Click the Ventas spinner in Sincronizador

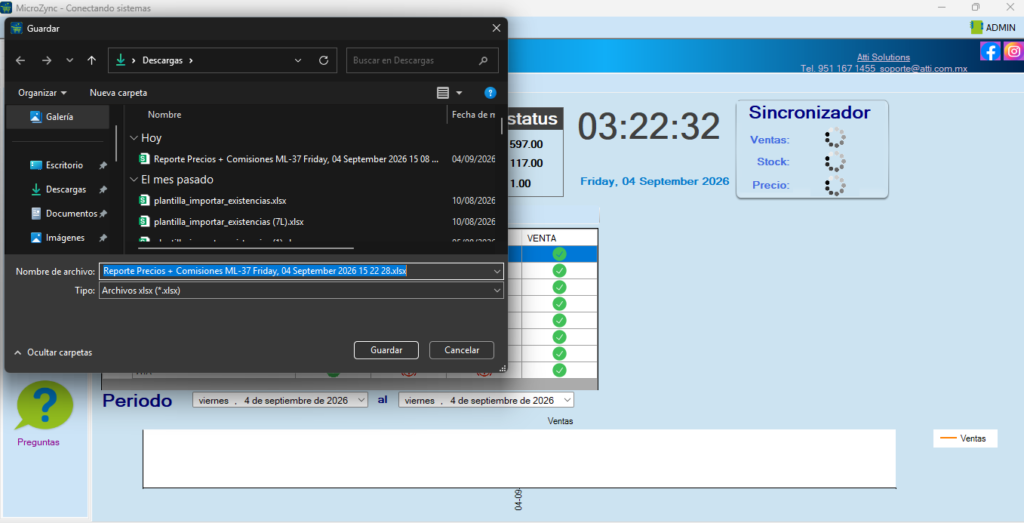pos(835,138)
